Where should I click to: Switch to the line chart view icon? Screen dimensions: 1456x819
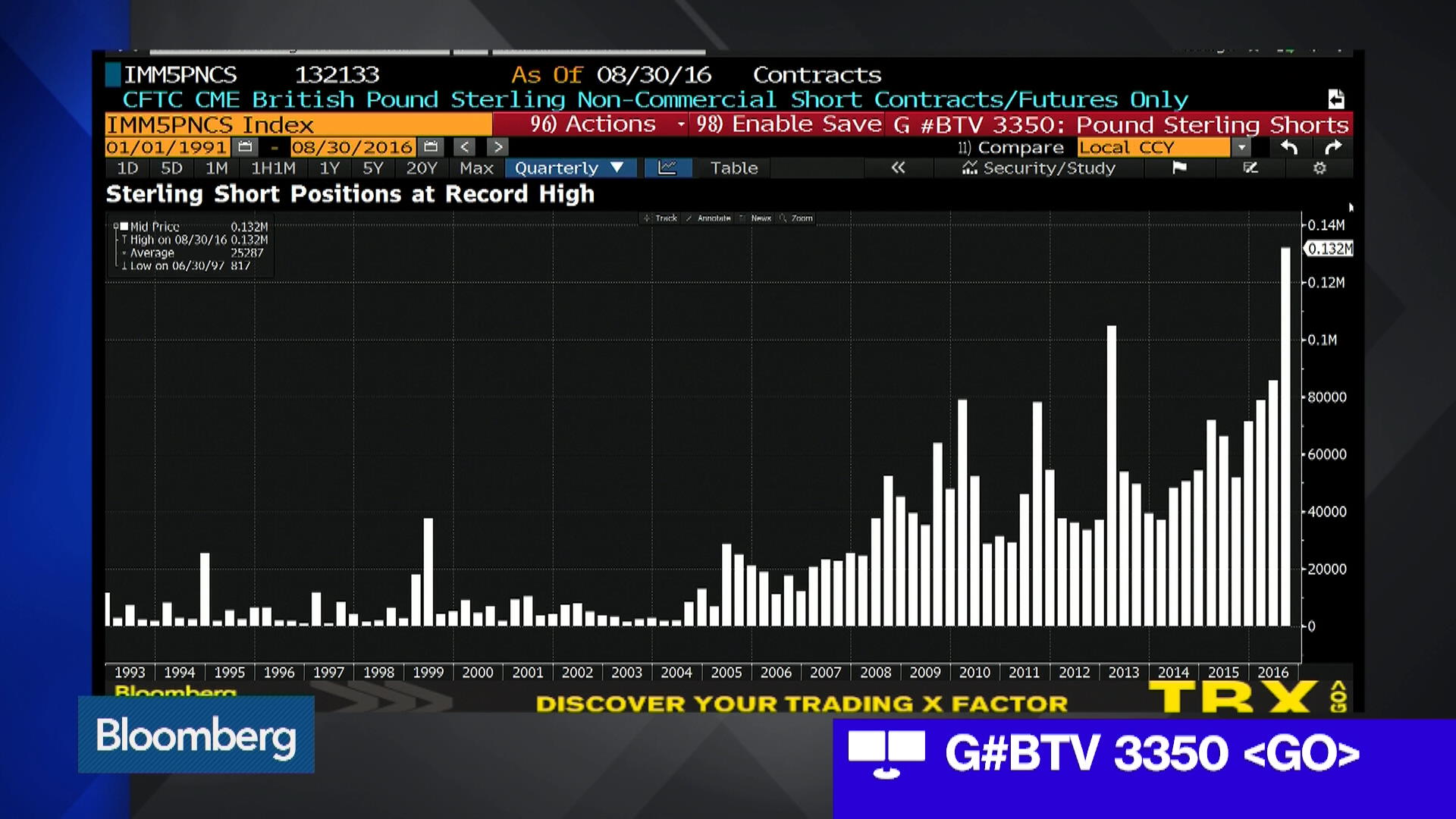click(x=667, y=168)
